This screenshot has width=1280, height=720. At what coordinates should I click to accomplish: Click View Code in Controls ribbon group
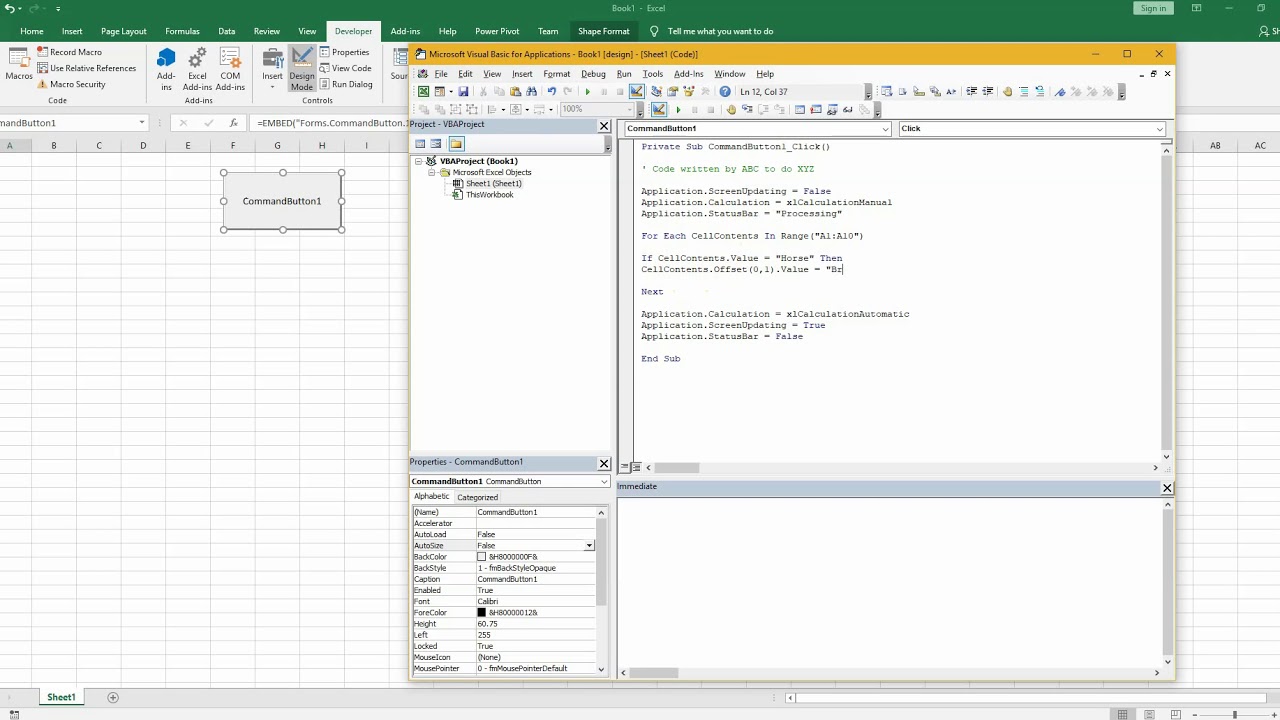pyautogui.click(x=345, y=68)
